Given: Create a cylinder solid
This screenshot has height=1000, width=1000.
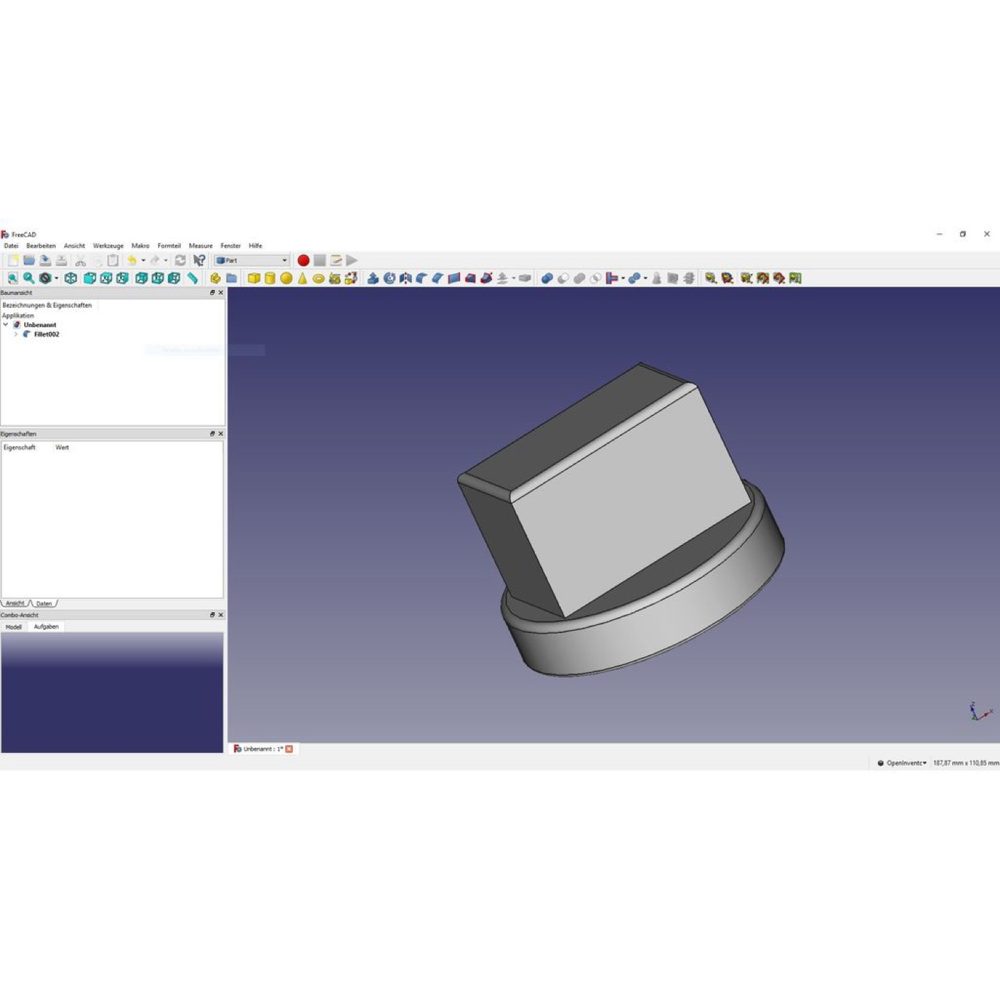Looking at the screenshot, I should [x=270, y=278].
